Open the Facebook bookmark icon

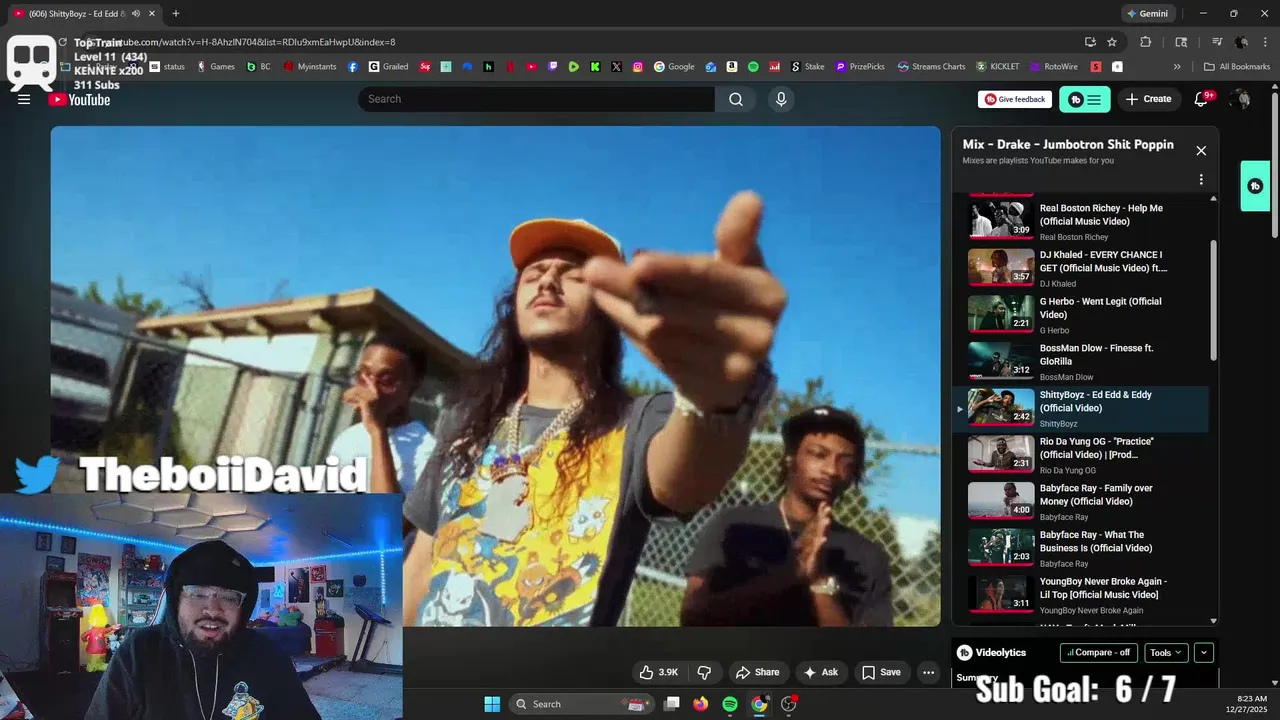click(x=353, y=67)
